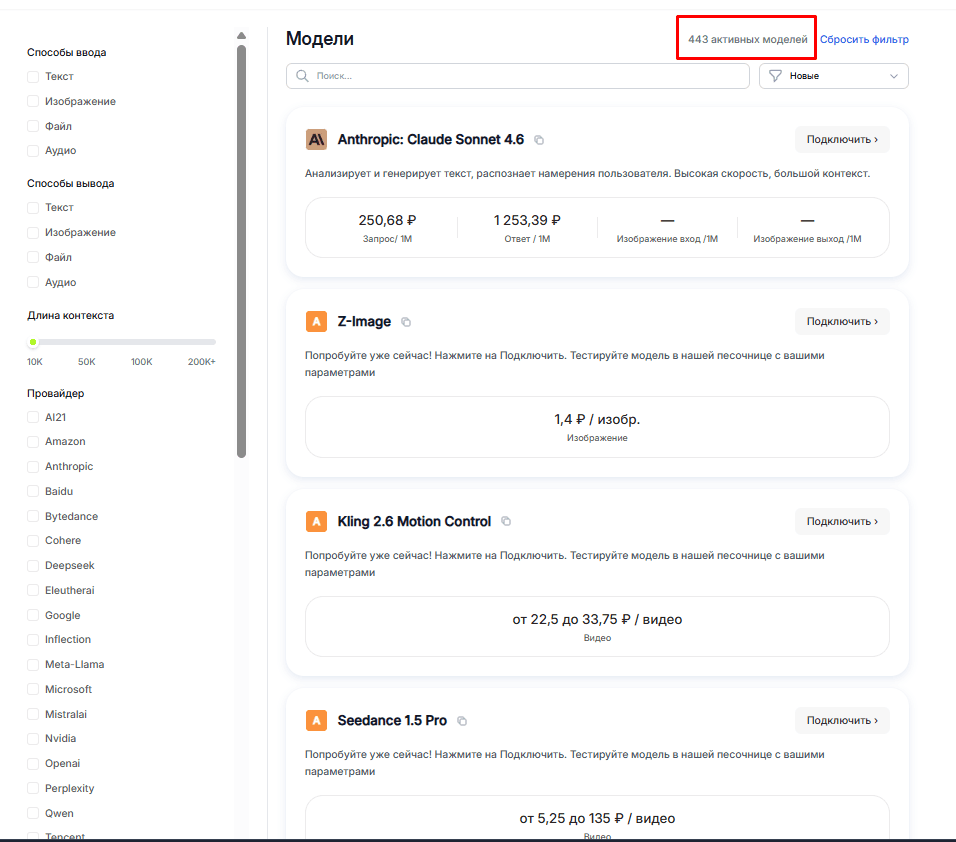This screenshot has height=842, width=956.
Task: Tick the Аудио output method checkbox
Action: click(33, 283)
